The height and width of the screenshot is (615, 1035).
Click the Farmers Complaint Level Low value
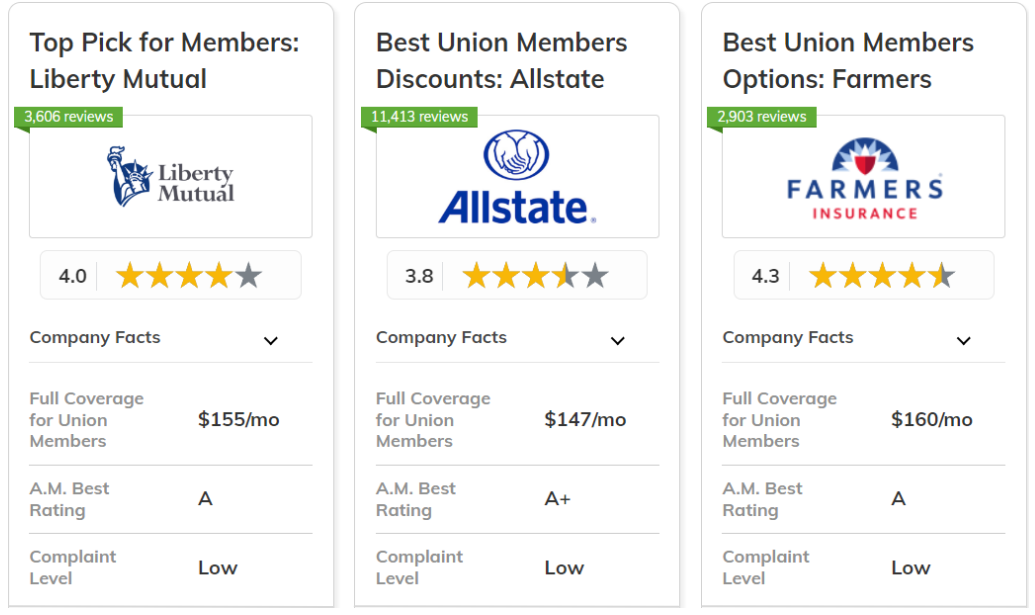(910, 568)
